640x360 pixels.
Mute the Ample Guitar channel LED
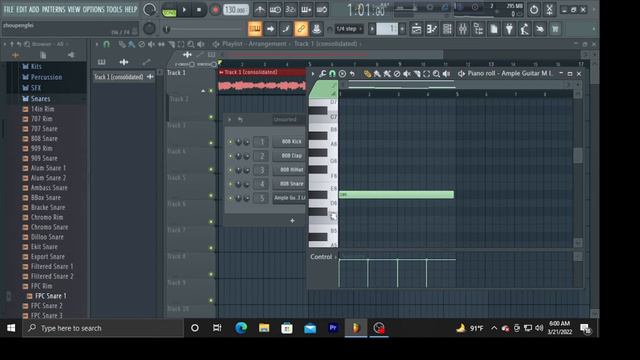click(x=230, y=198)
